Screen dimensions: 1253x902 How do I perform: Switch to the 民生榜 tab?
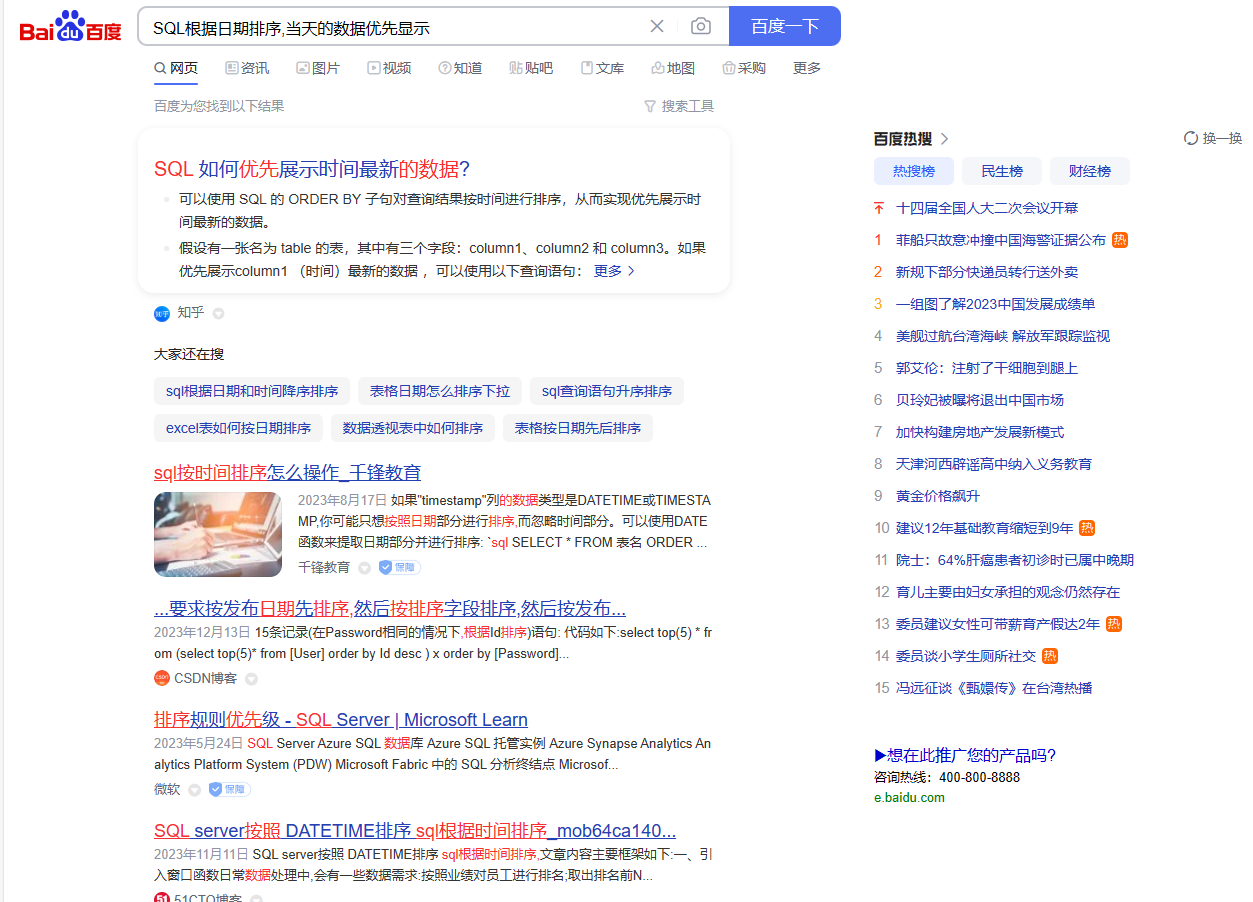[1002, 171]
